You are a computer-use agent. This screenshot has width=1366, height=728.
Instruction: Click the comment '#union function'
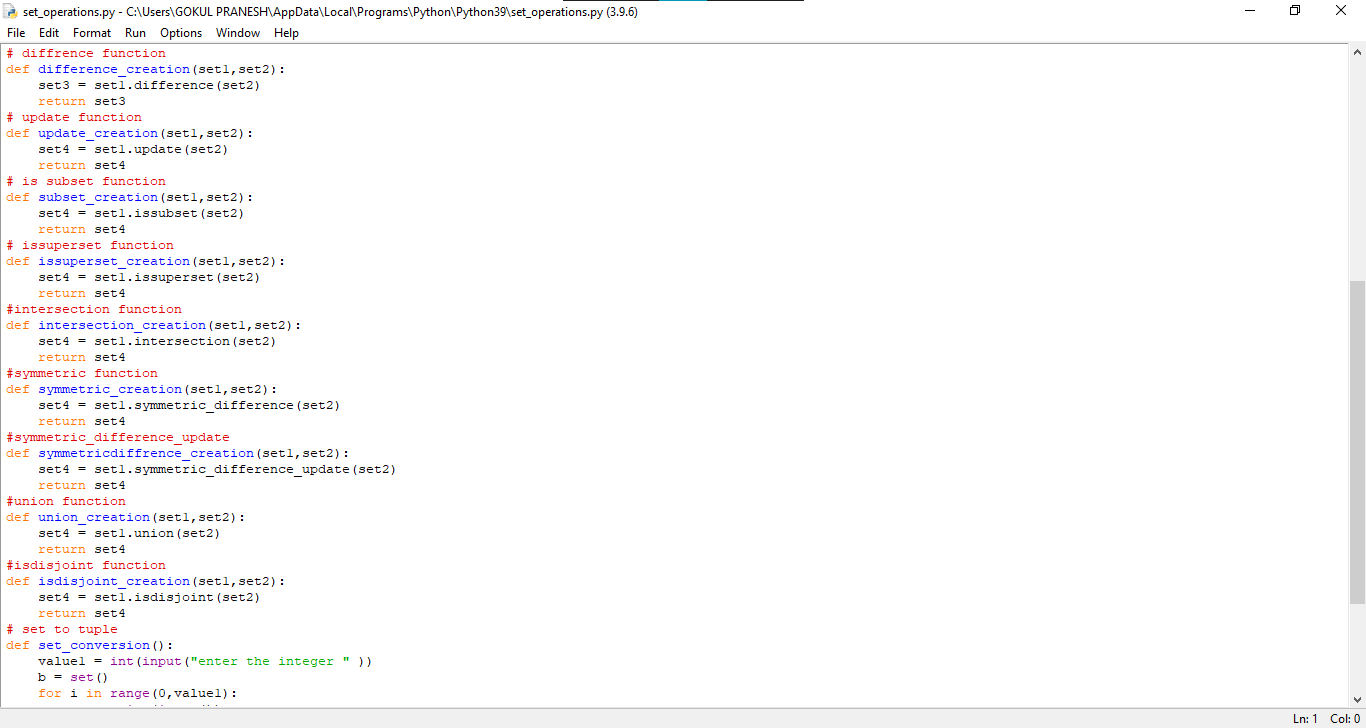click(x=66, y=501)
